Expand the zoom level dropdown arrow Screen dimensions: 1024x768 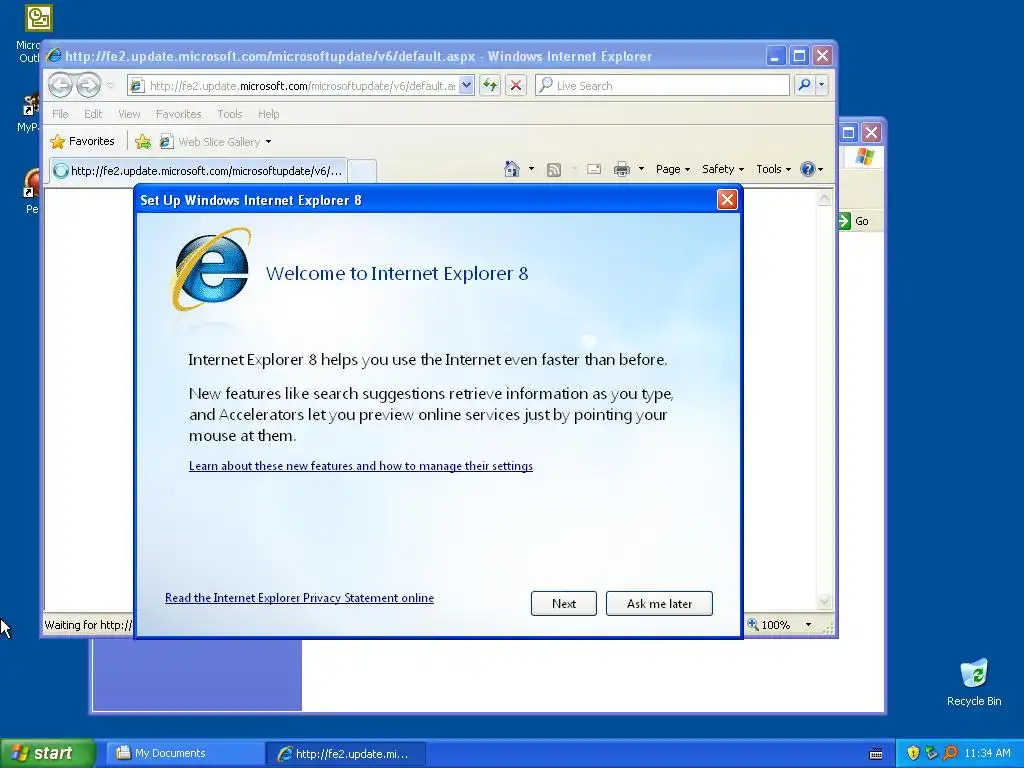808,625
